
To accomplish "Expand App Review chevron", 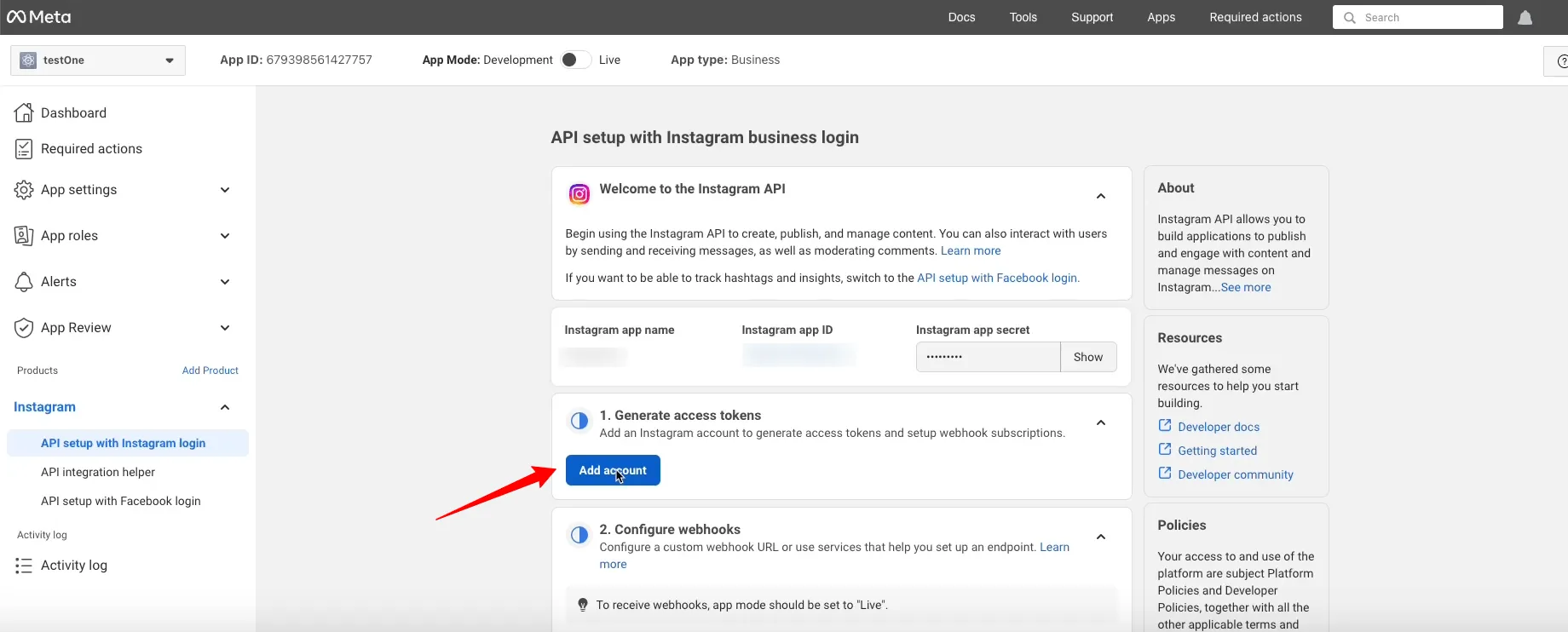I will coord(225,328).
